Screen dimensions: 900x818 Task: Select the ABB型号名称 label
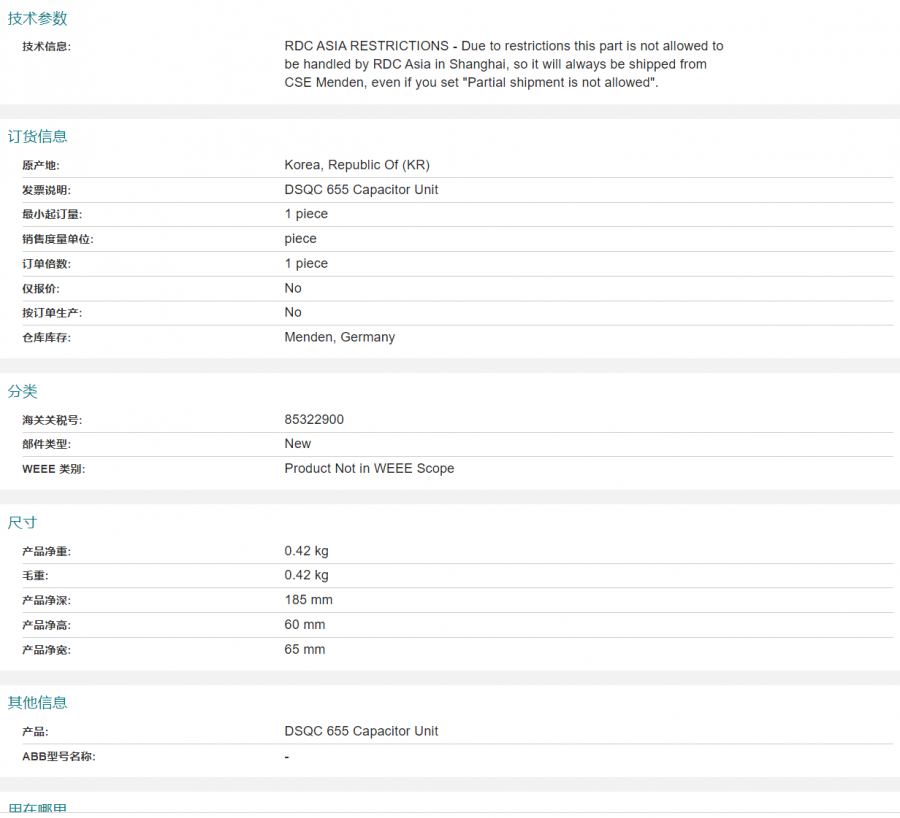(59, 757)
